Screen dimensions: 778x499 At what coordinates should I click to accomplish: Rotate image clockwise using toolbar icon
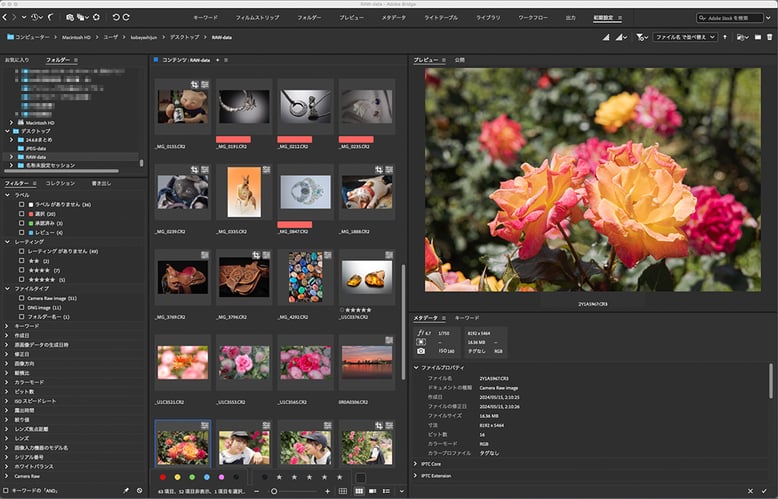click(x=127, y=17)
